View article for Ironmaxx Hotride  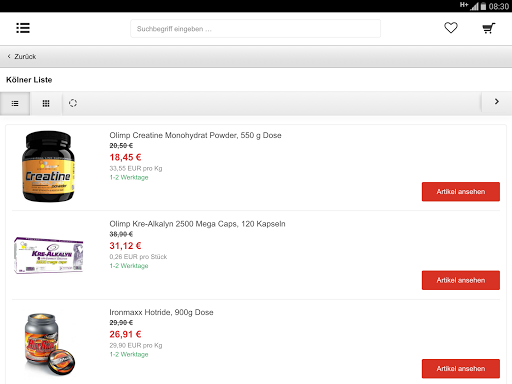click(461, 369)
